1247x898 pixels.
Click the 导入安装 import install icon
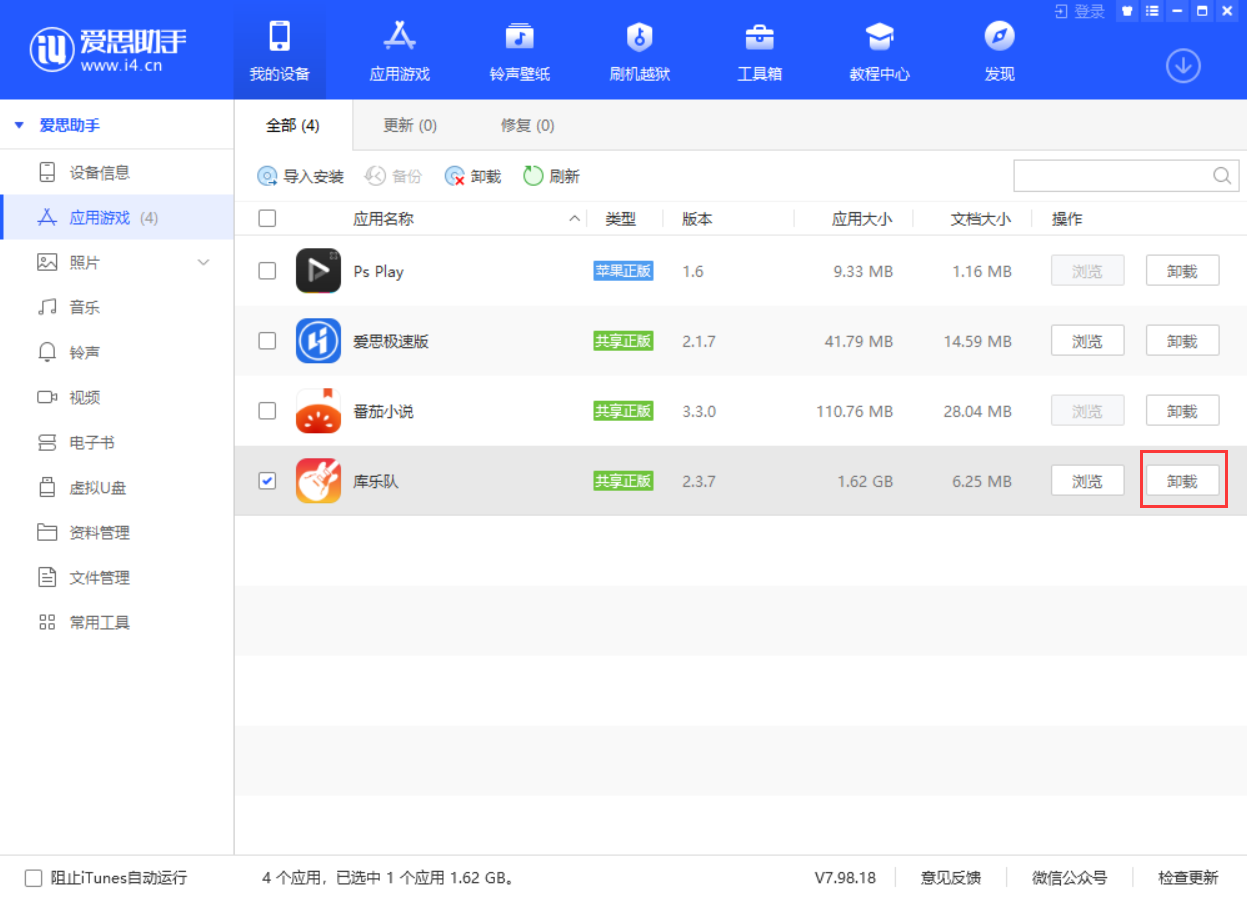[267, 176]
